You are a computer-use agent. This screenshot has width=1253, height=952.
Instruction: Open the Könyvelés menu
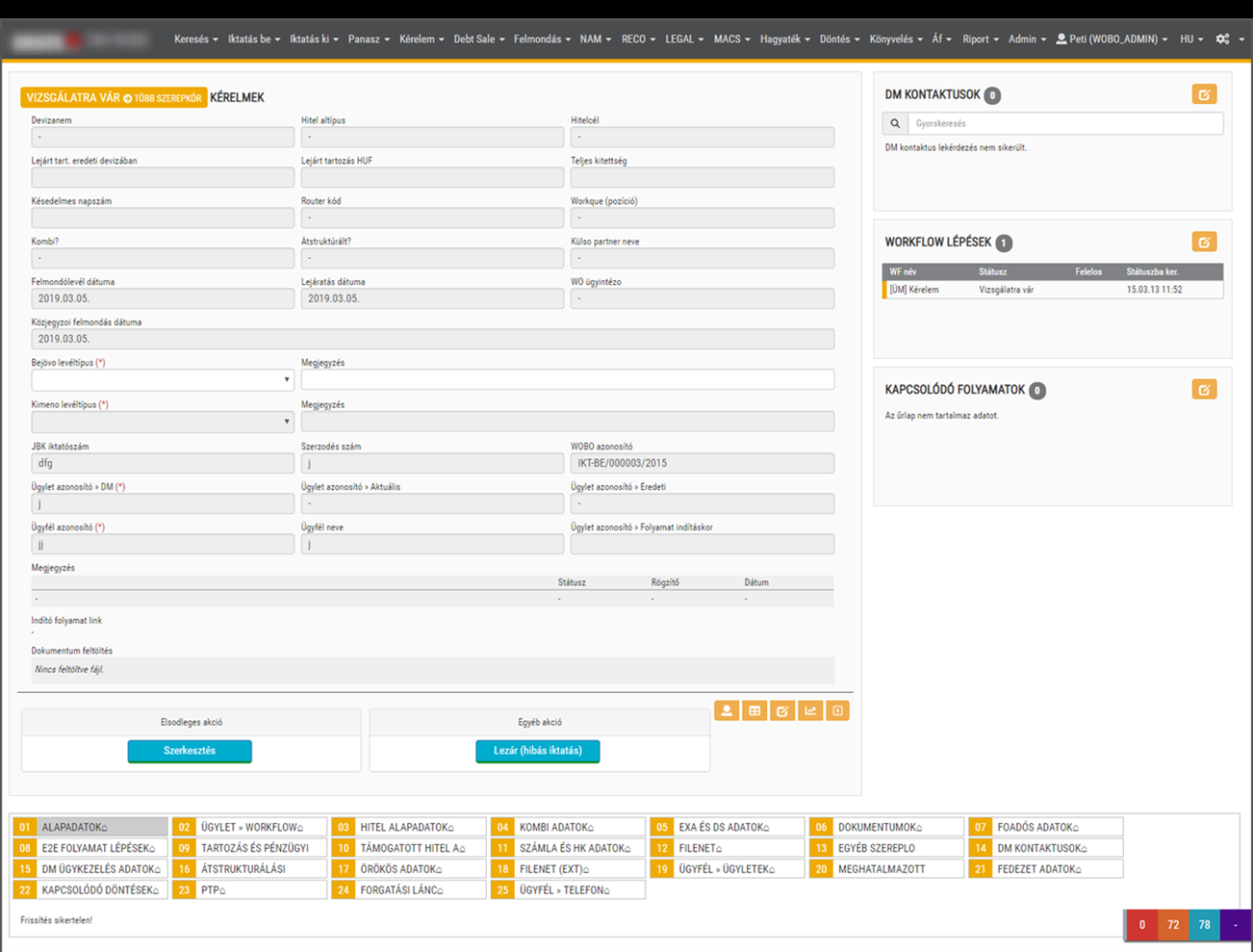(x=895, y=39)
